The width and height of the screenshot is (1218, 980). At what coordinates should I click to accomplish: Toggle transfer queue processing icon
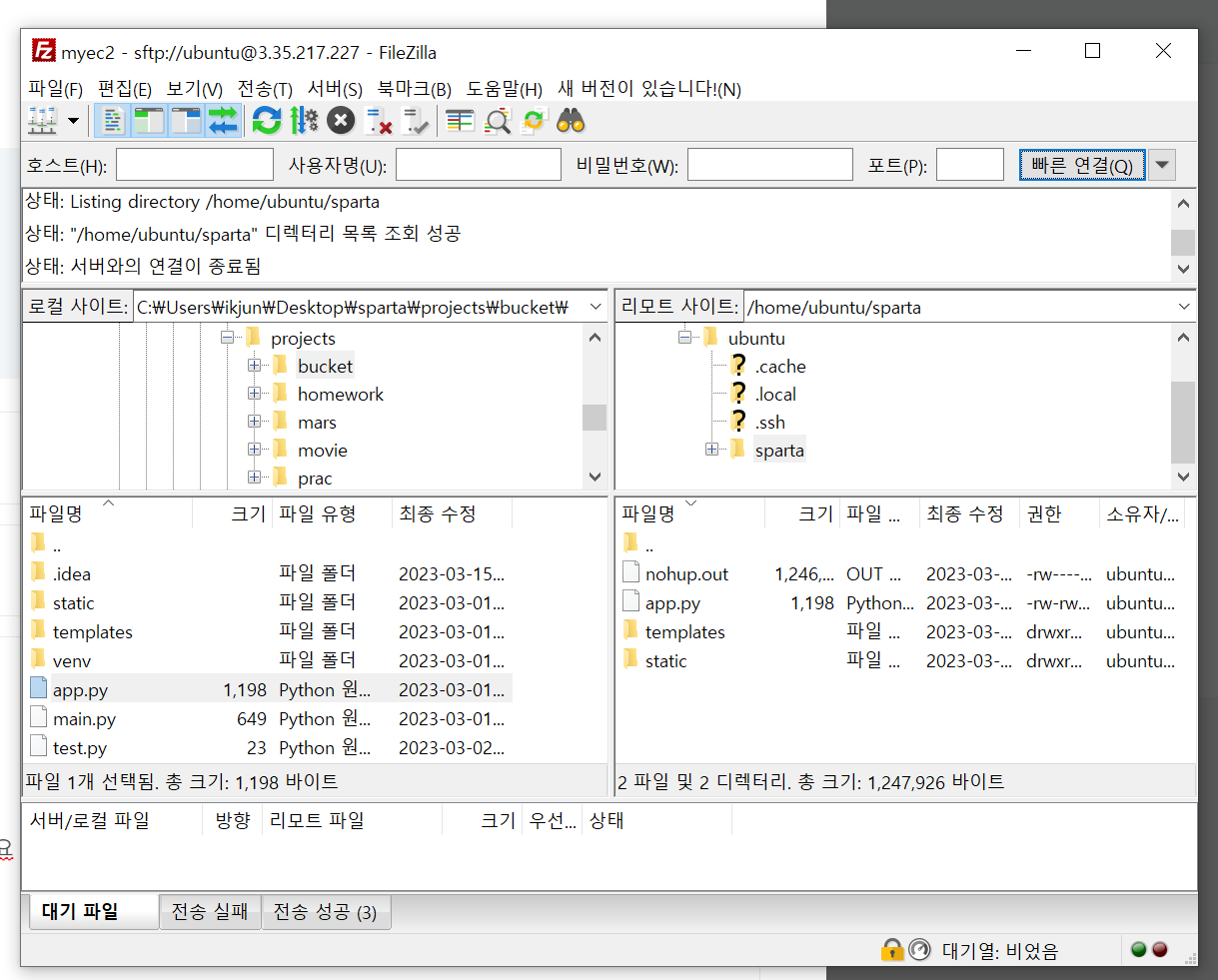coord(304,121)
